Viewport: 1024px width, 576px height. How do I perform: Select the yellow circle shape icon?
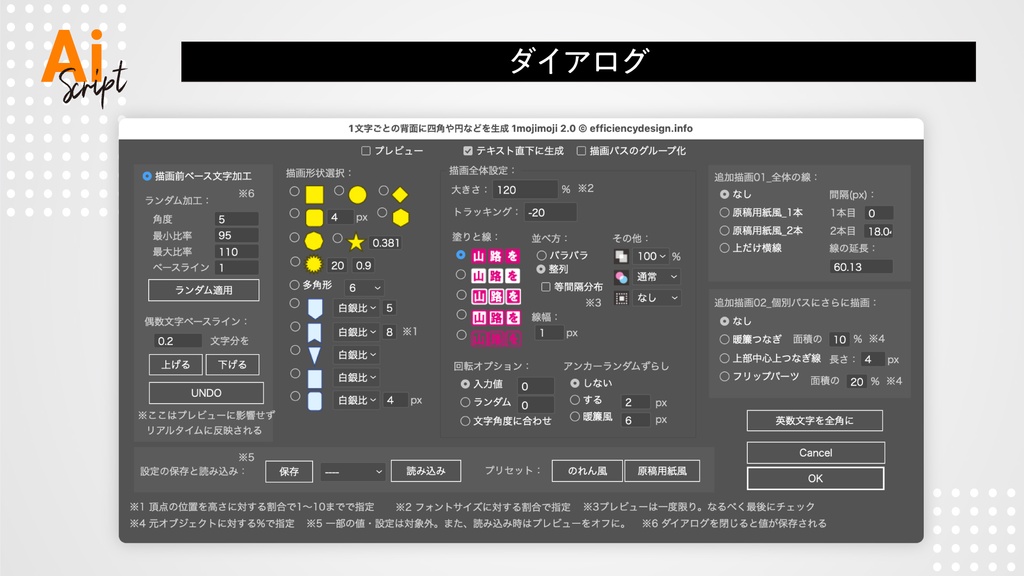point(357,192)
